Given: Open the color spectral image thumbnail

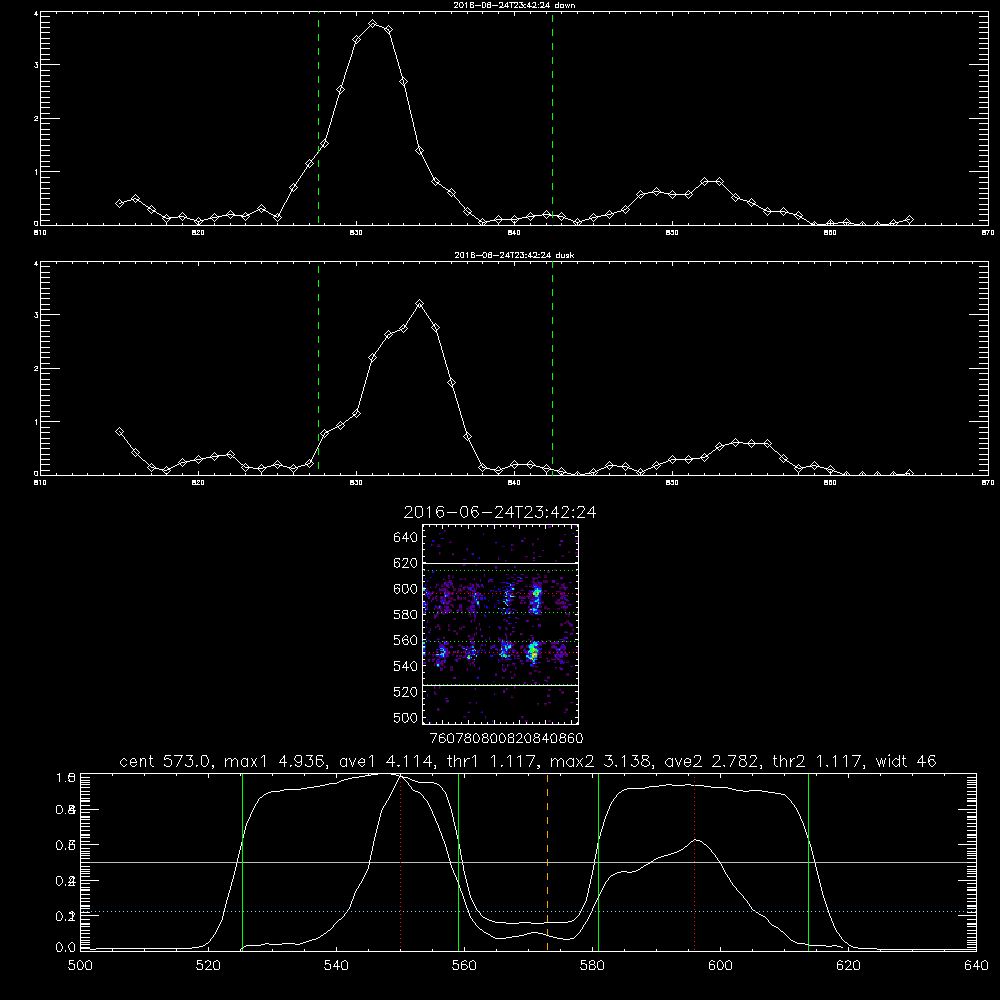Looking at the screenshot, I should [x=501, y=624].
